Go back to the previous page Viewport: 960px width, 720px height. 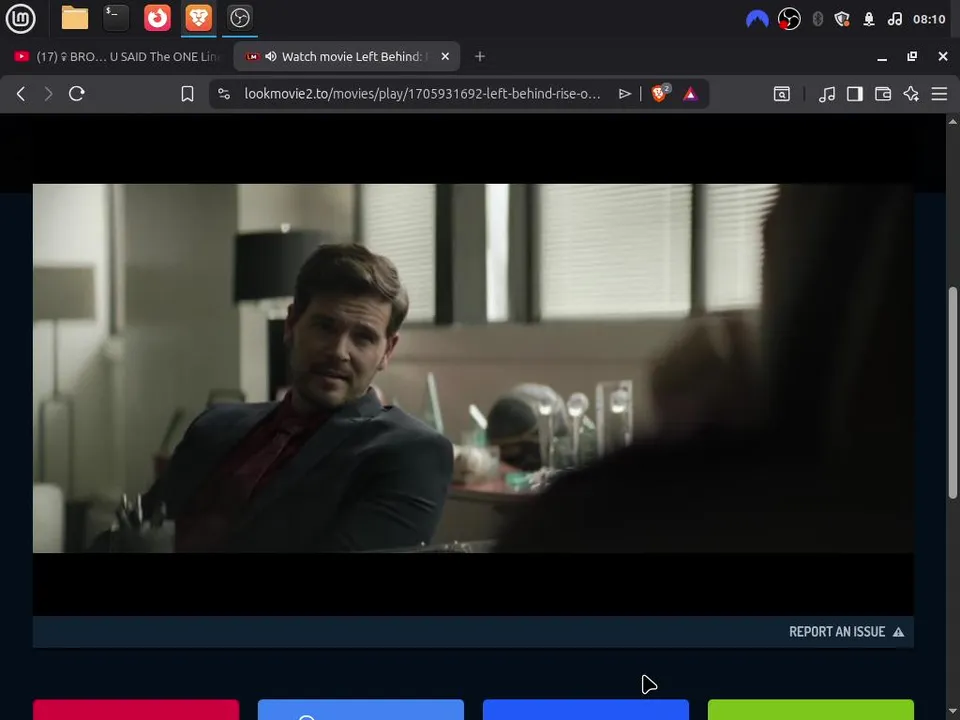[x=21, y=94]
